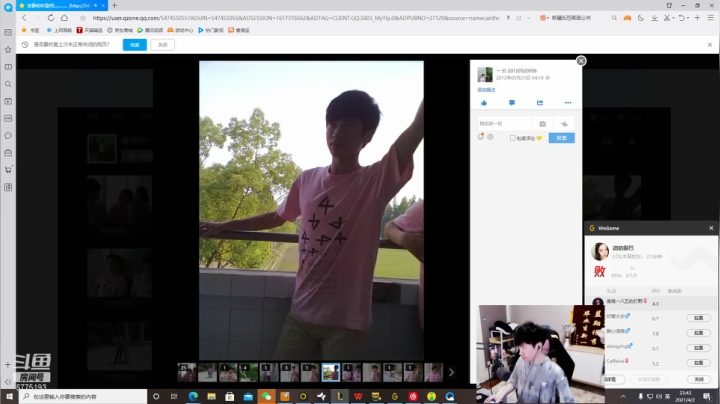Viewport: 720px width, 404px height.
Task: Attach a picture with the camera icon
Action: (x=543, y=123)
